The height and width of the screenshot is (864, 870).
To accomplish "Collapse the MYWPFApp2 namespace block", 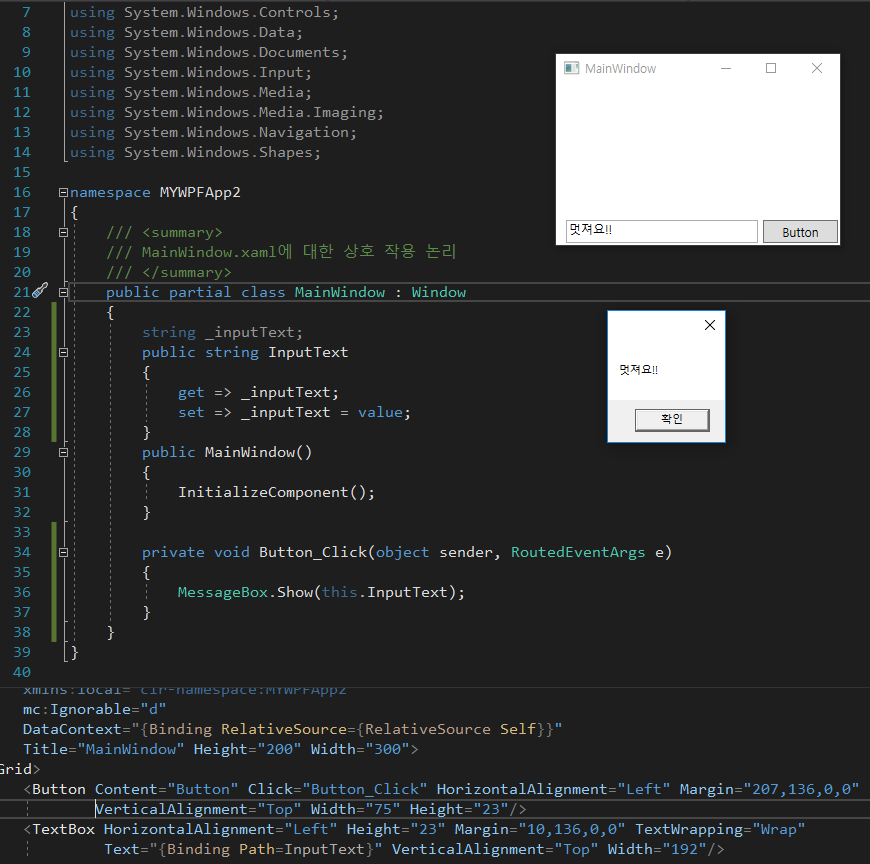I will [x=63, y=192].
